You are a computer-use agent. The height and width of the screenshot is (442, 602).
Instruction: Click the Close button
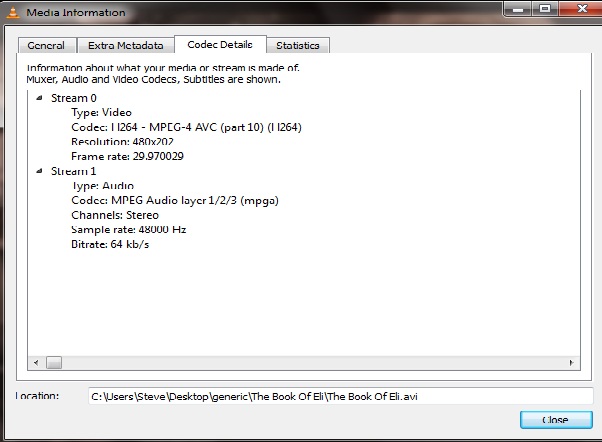coord(556,420)
